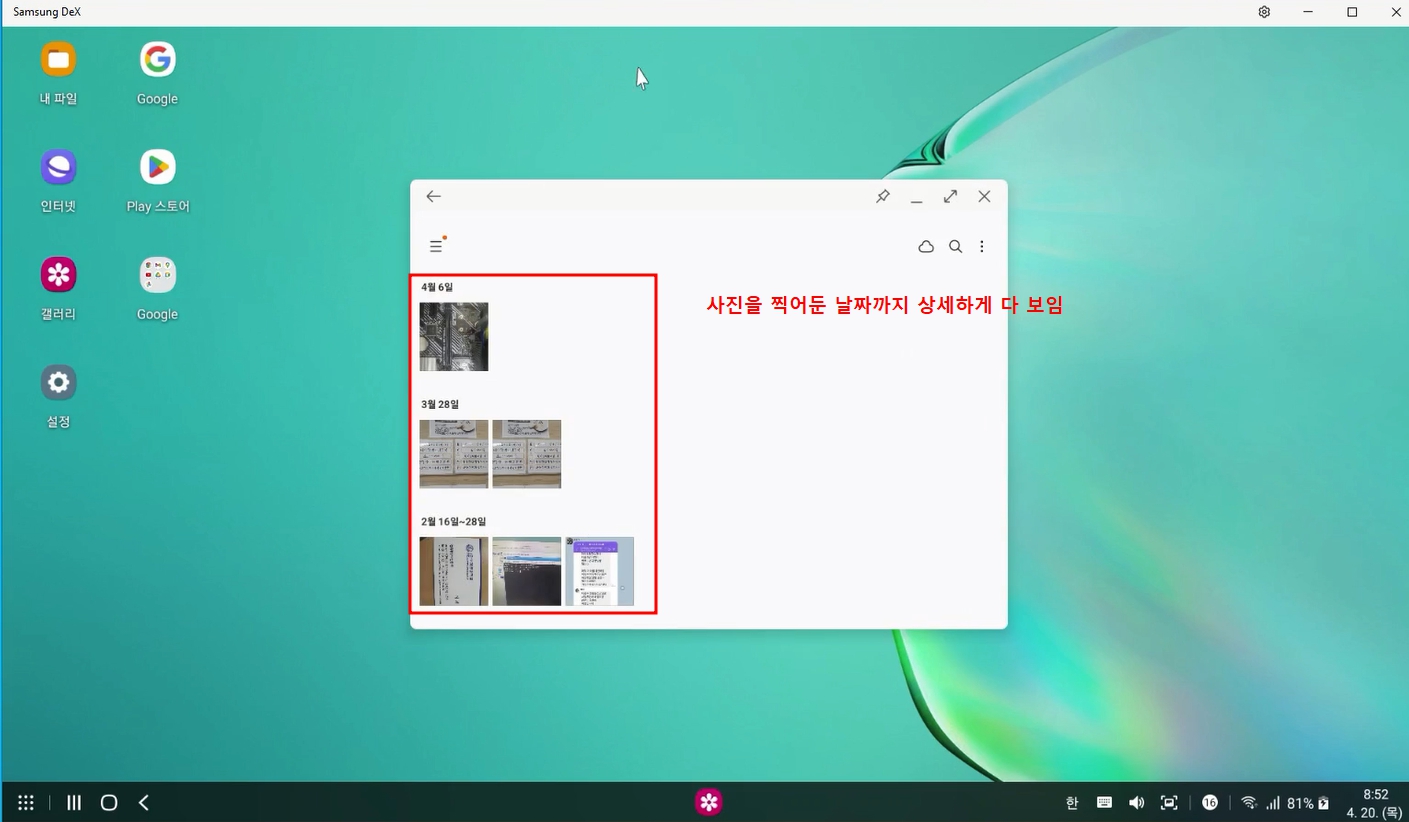Screen dimensions: 1409x822
Task: Open the first 2월 16일~28일 photo
Action: point(454,571)
